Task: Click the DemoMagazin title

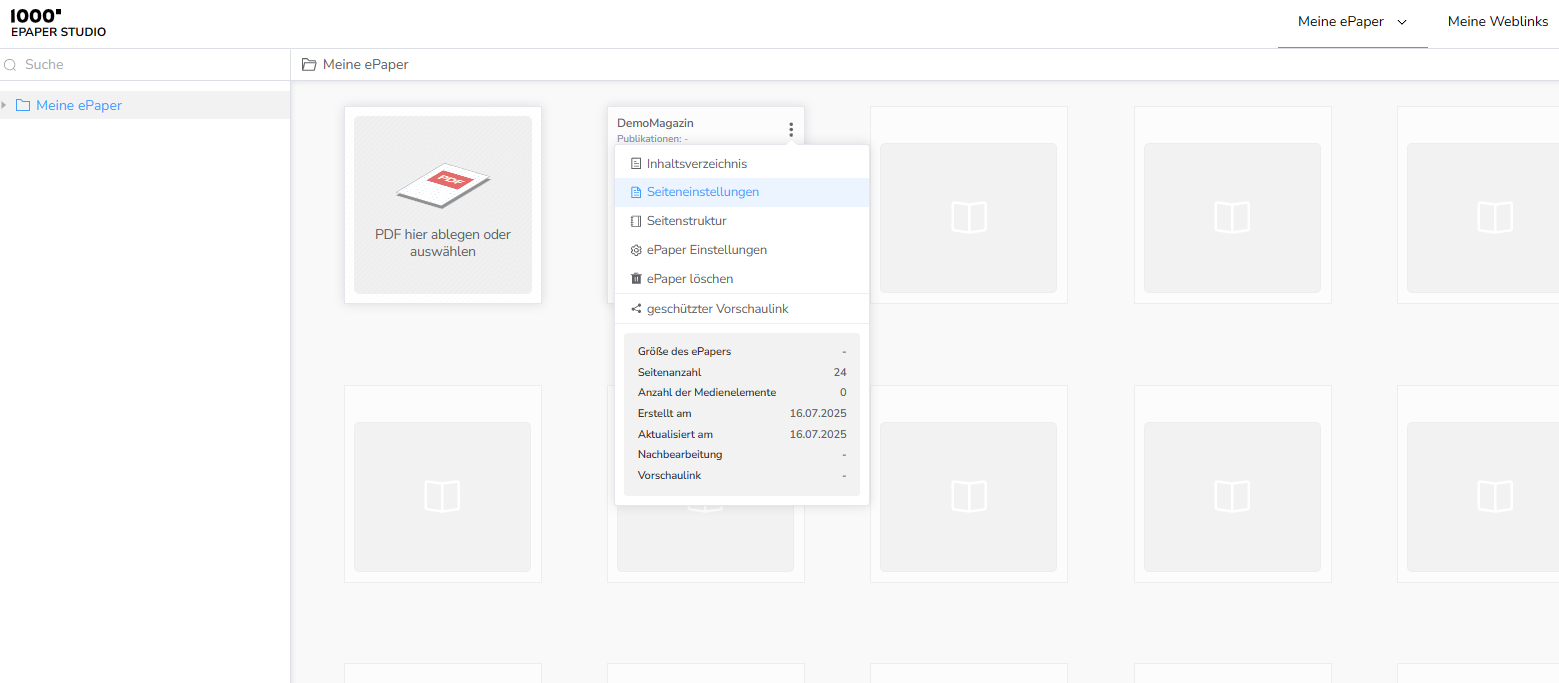Action: click(x=655, y=123)
